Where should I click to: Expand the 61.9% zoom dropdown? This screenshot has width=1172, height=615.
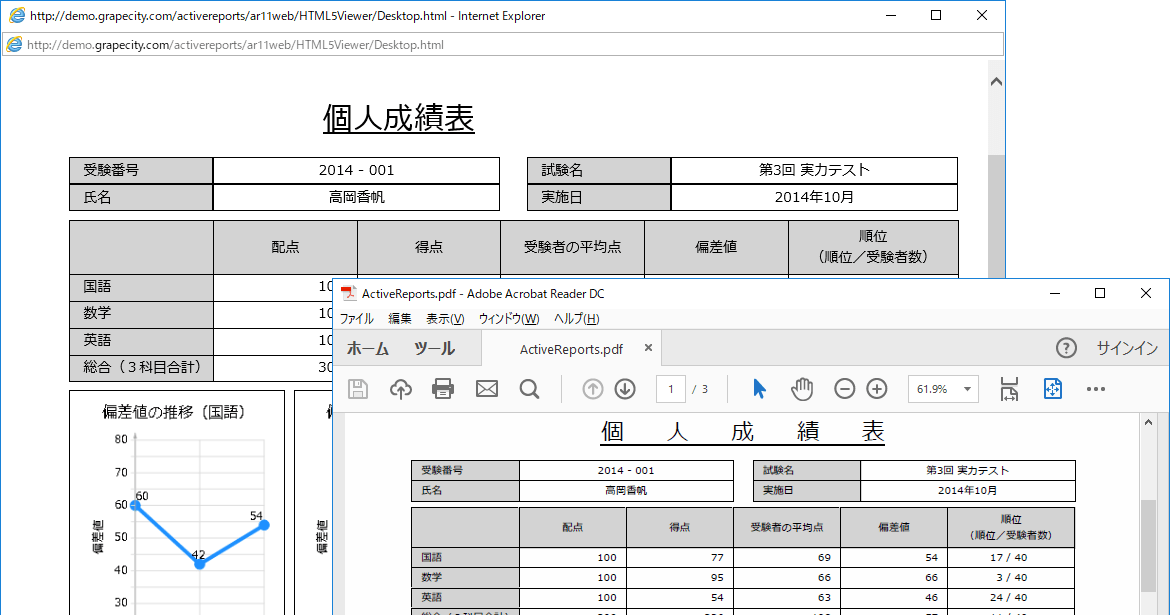[967, 389]
